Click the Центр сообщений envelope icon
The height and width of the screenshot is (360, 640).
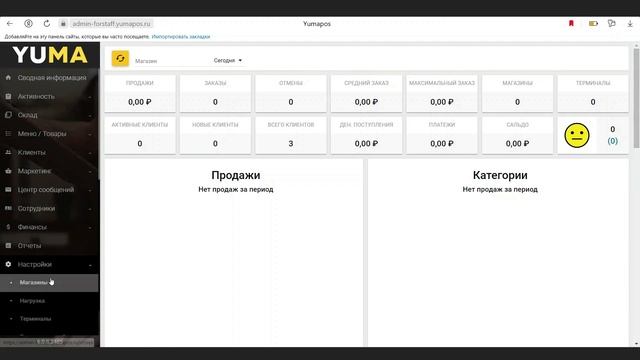(x=8, y=189)
